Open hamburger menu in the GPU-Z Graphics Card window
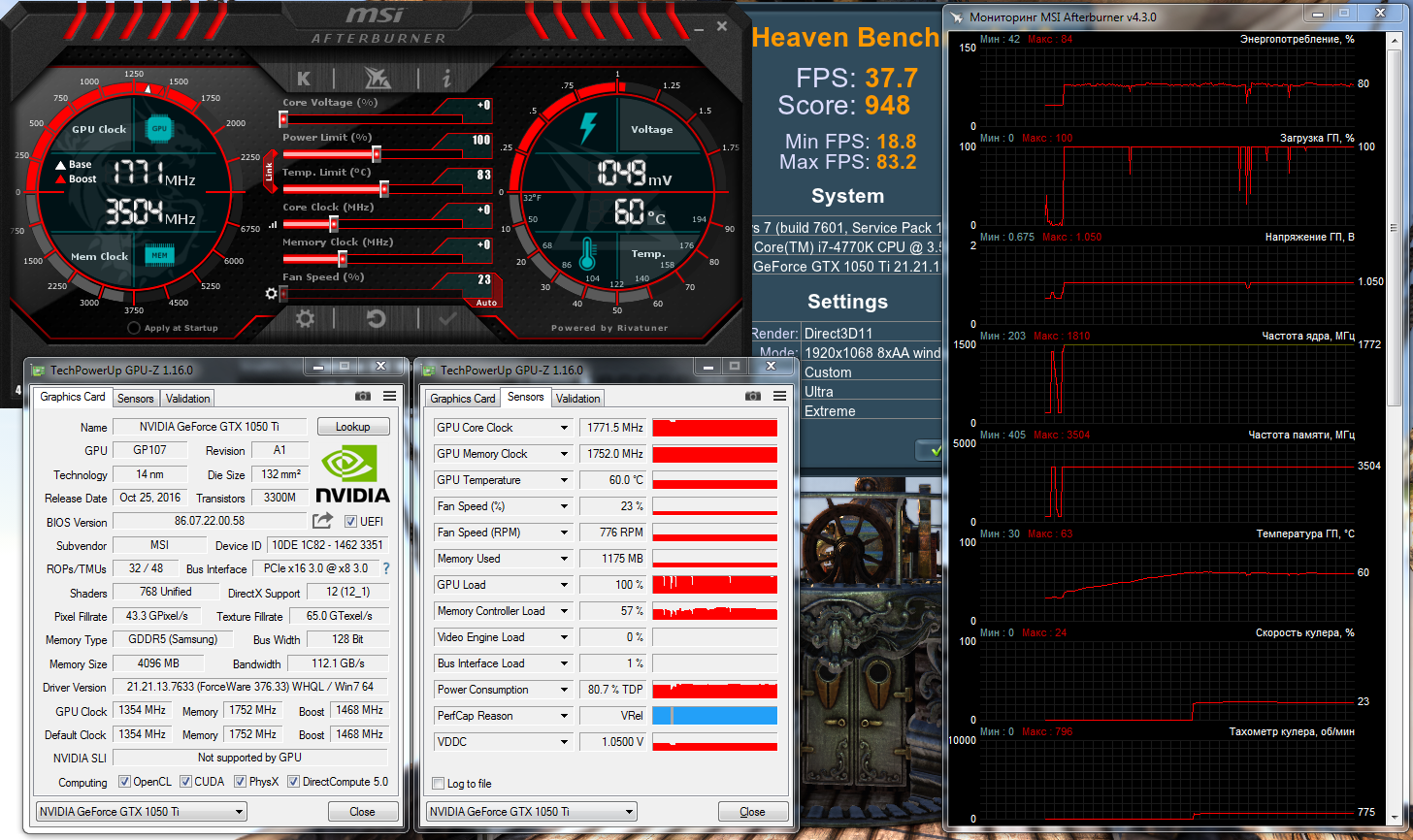1413x840 pixels. [x=390, y=396]
